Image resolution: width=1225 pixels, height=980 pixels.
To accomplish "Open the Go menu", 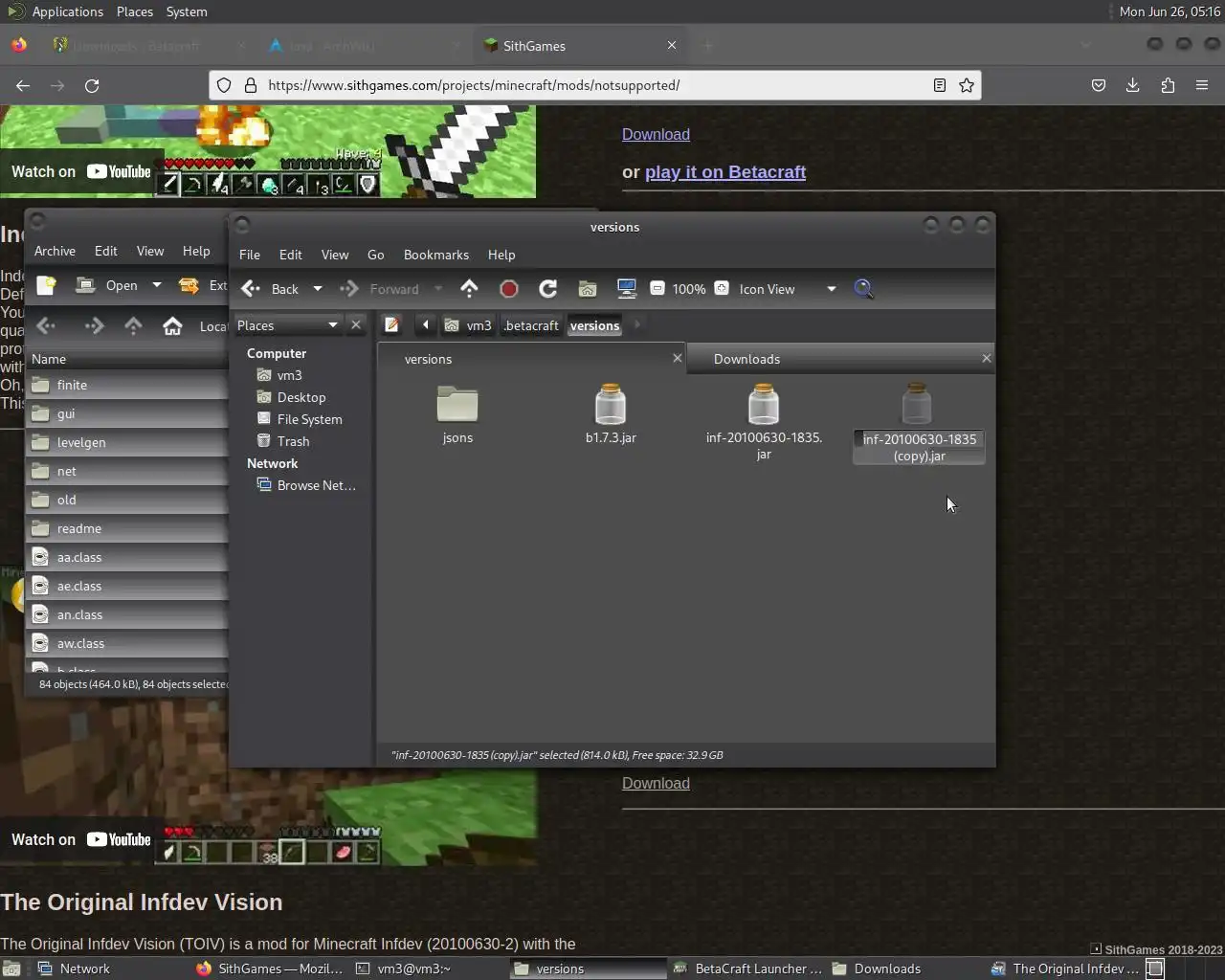I will pyautogui.click(x=376, y=255).
